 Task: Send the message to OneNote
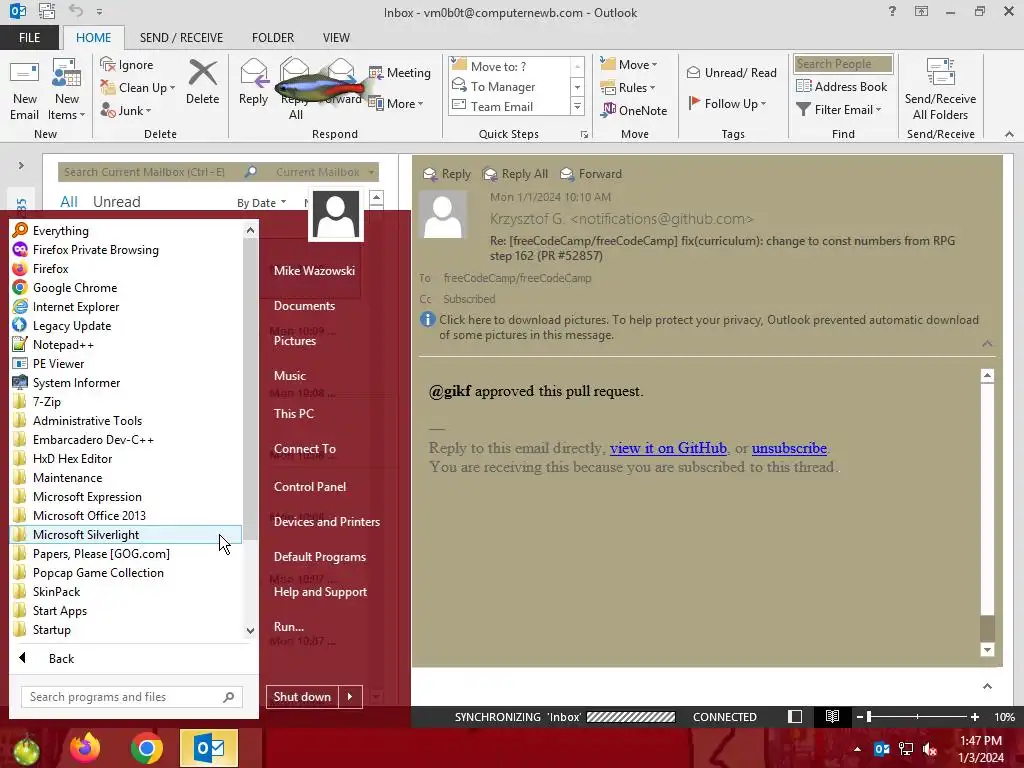(x=634, y=110)
